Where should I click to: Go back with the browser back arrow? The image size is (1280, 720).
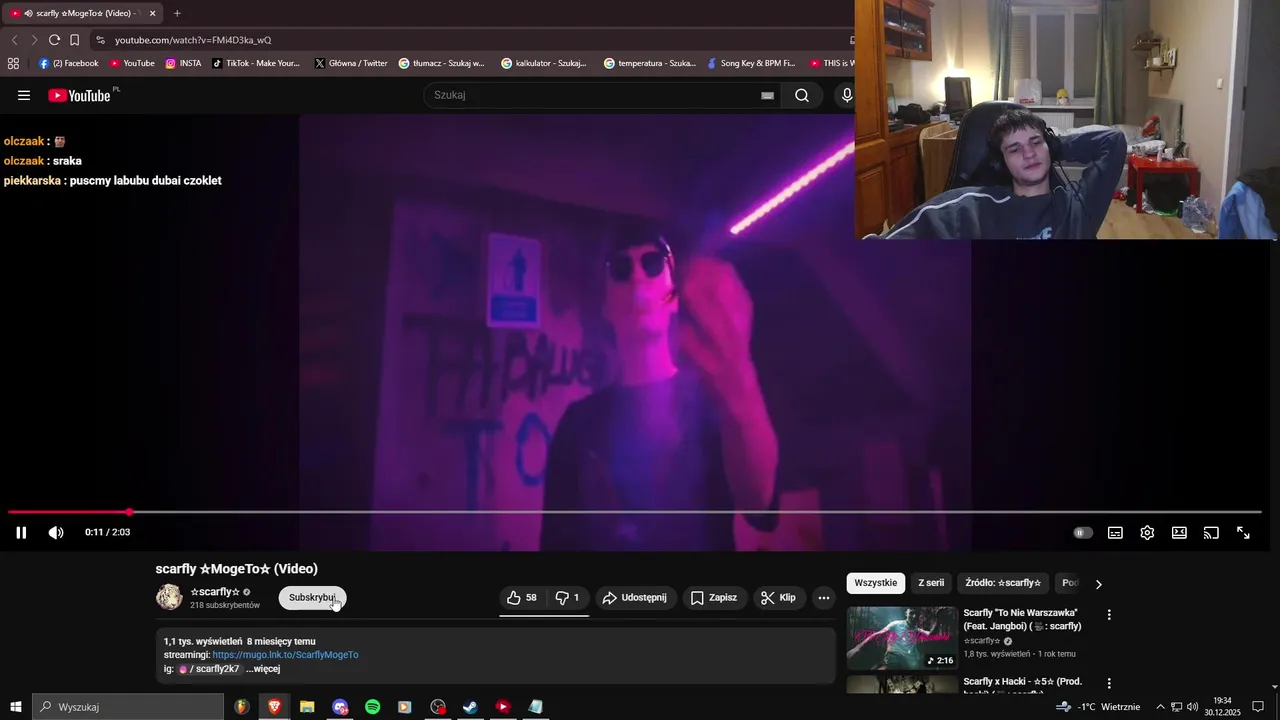coord(14,40)
